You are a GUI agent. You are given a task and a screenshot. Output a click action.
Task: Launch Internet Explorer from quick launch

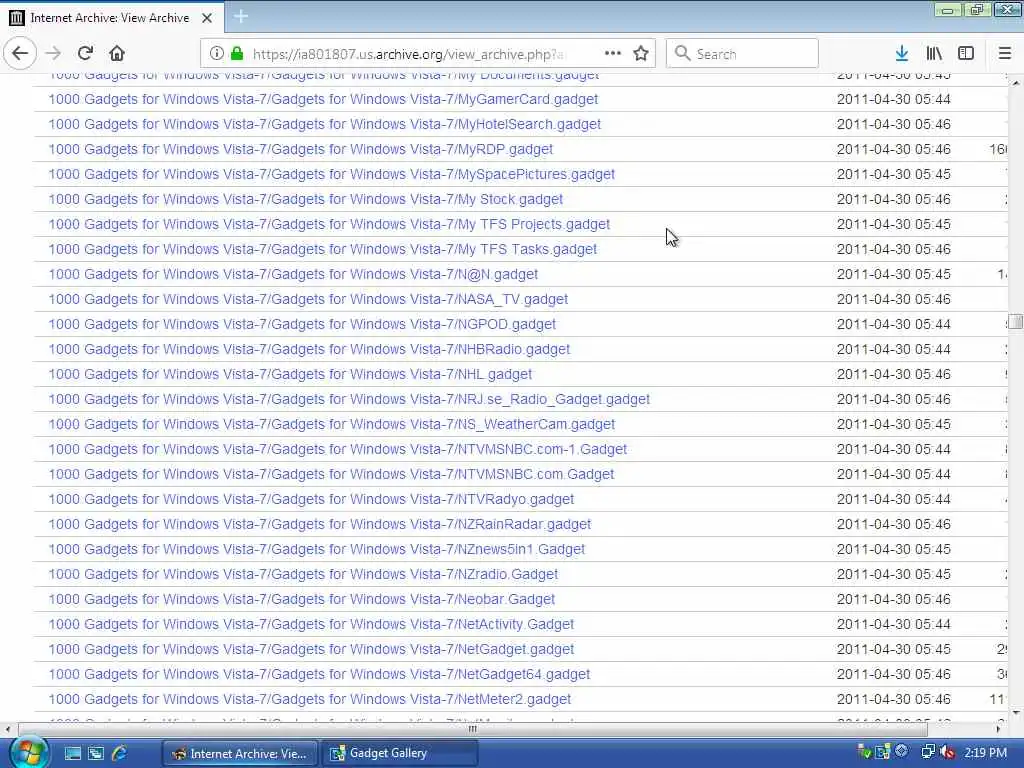point(119,753)
